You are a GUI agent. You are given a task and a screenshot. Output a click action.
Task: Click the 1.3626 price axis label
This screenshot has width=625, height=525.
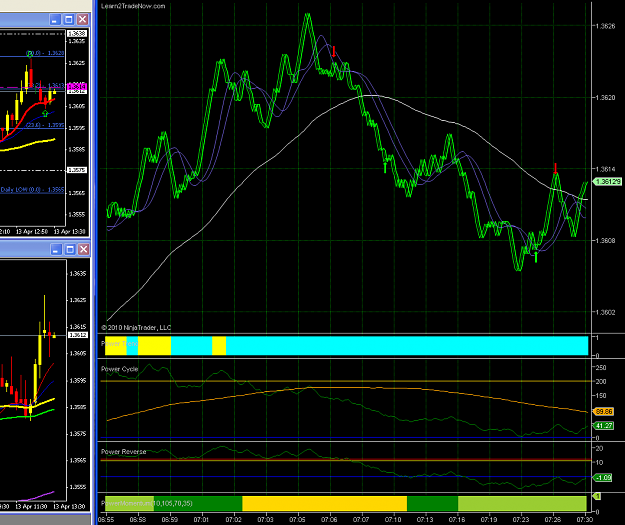point(605,26)
